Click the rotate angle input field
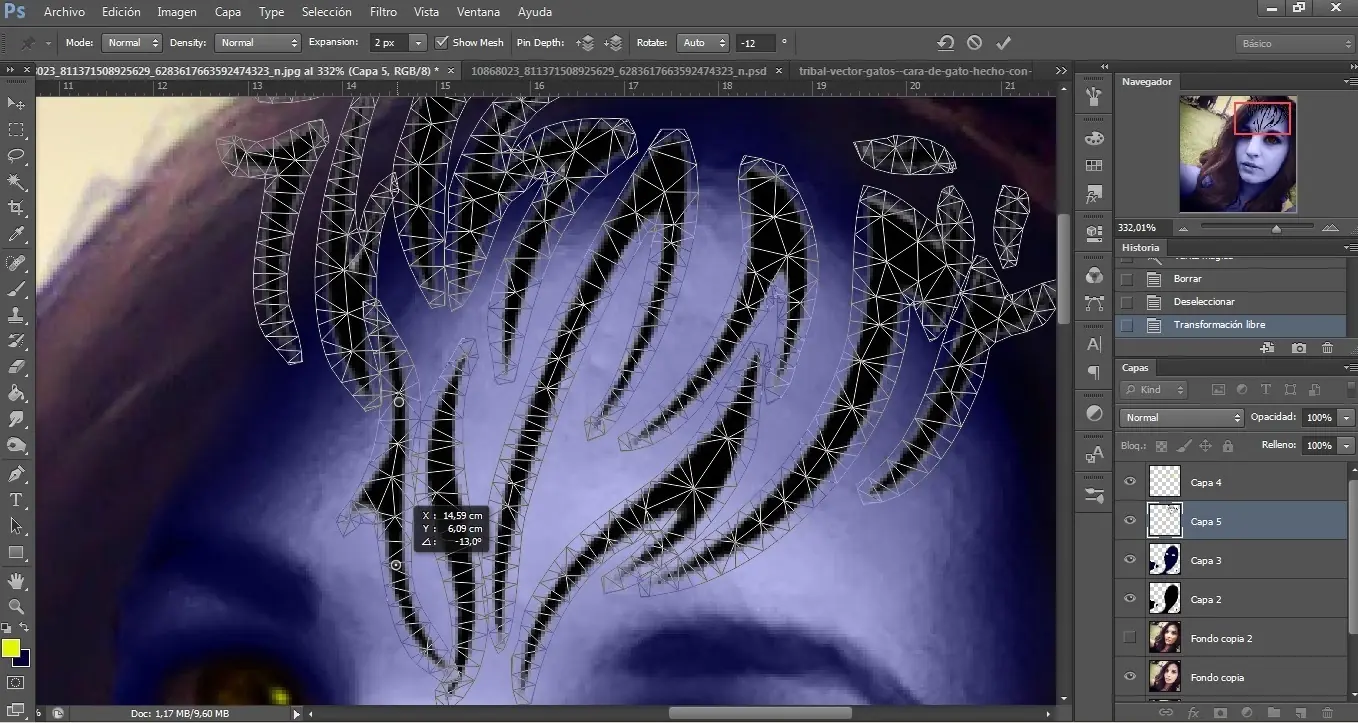 tap(755, 43)
